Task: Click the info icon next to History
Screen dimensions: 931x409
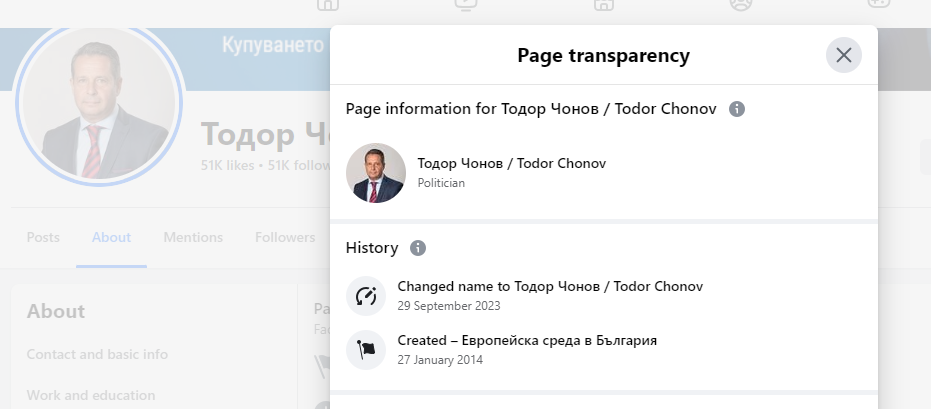Action: click(418, 248)
